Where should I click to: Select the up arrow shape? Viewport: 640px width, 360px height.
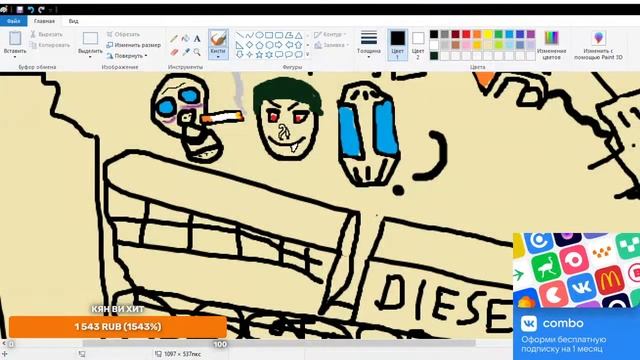click(299, 45)
